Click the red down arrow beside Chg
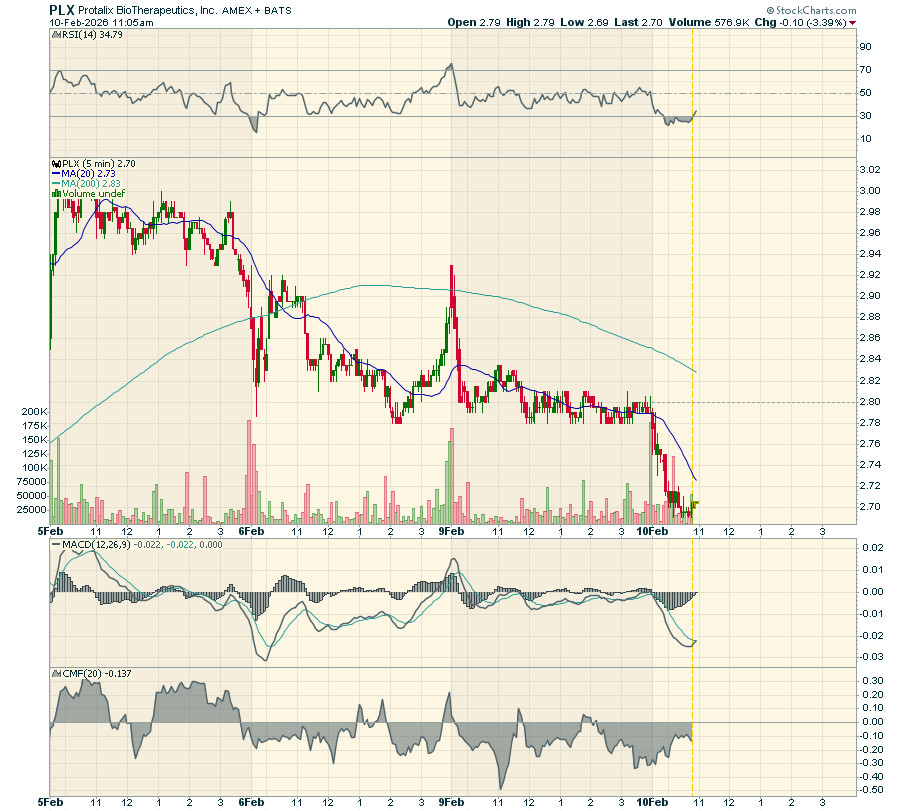The width and height of the screenshot is (900, 811). (852, 23)
